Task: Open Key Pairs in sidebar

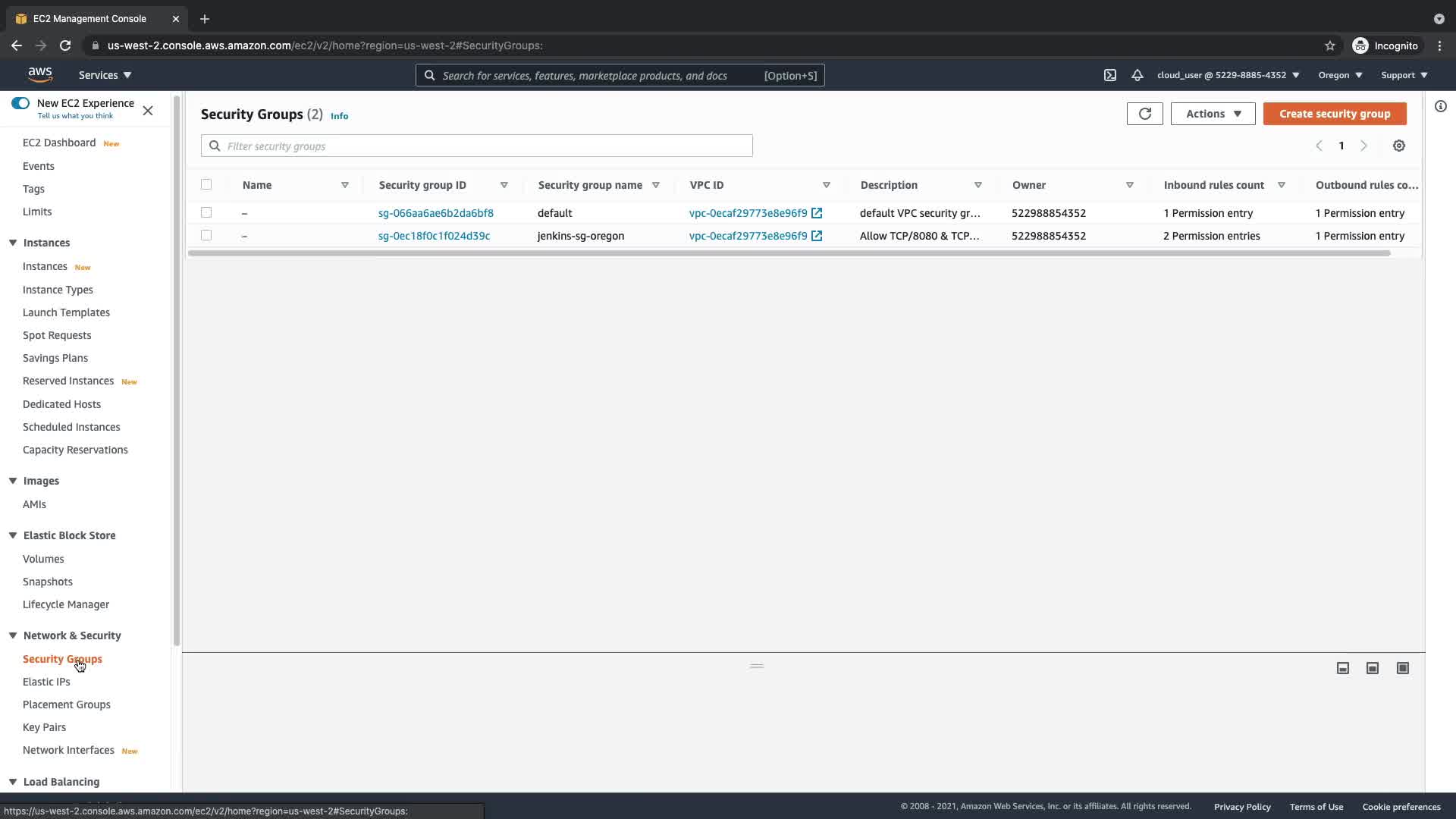Action: pos(44,727)
